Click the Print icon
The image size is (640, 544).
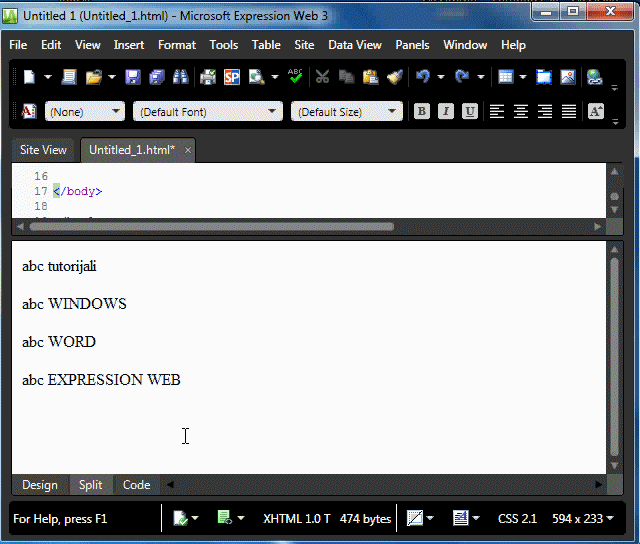click(x=208, y=77)
